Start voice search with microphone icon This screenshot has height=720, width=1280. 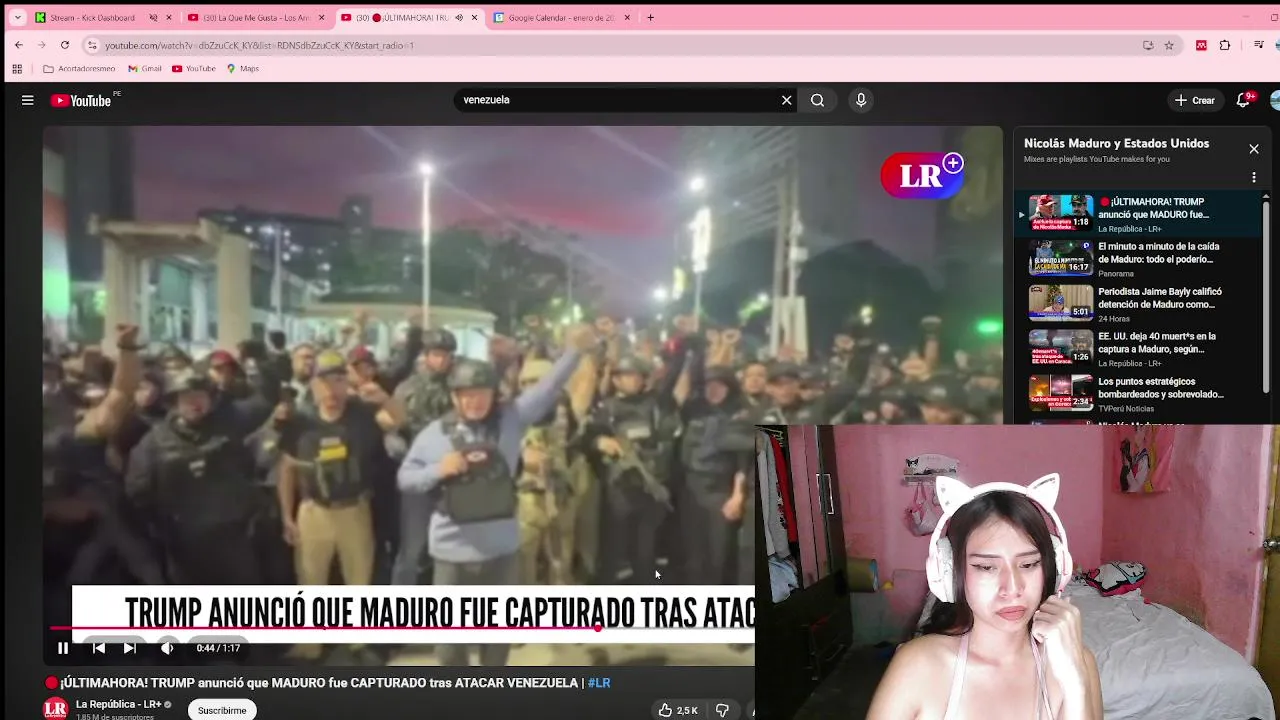(x=861, y=100)
